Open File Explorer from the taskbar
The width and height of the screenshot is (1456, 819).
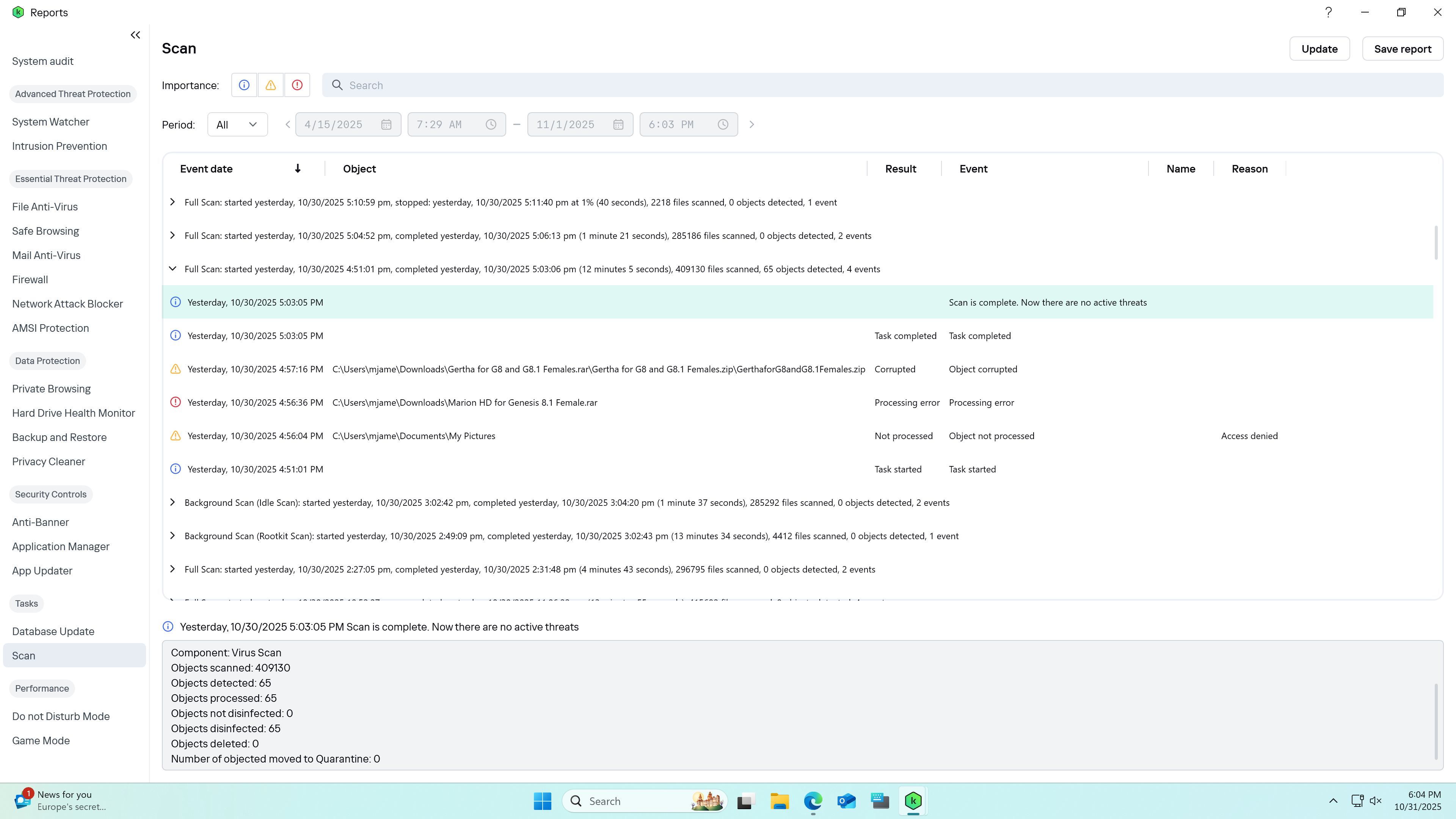tap(780, 801)
